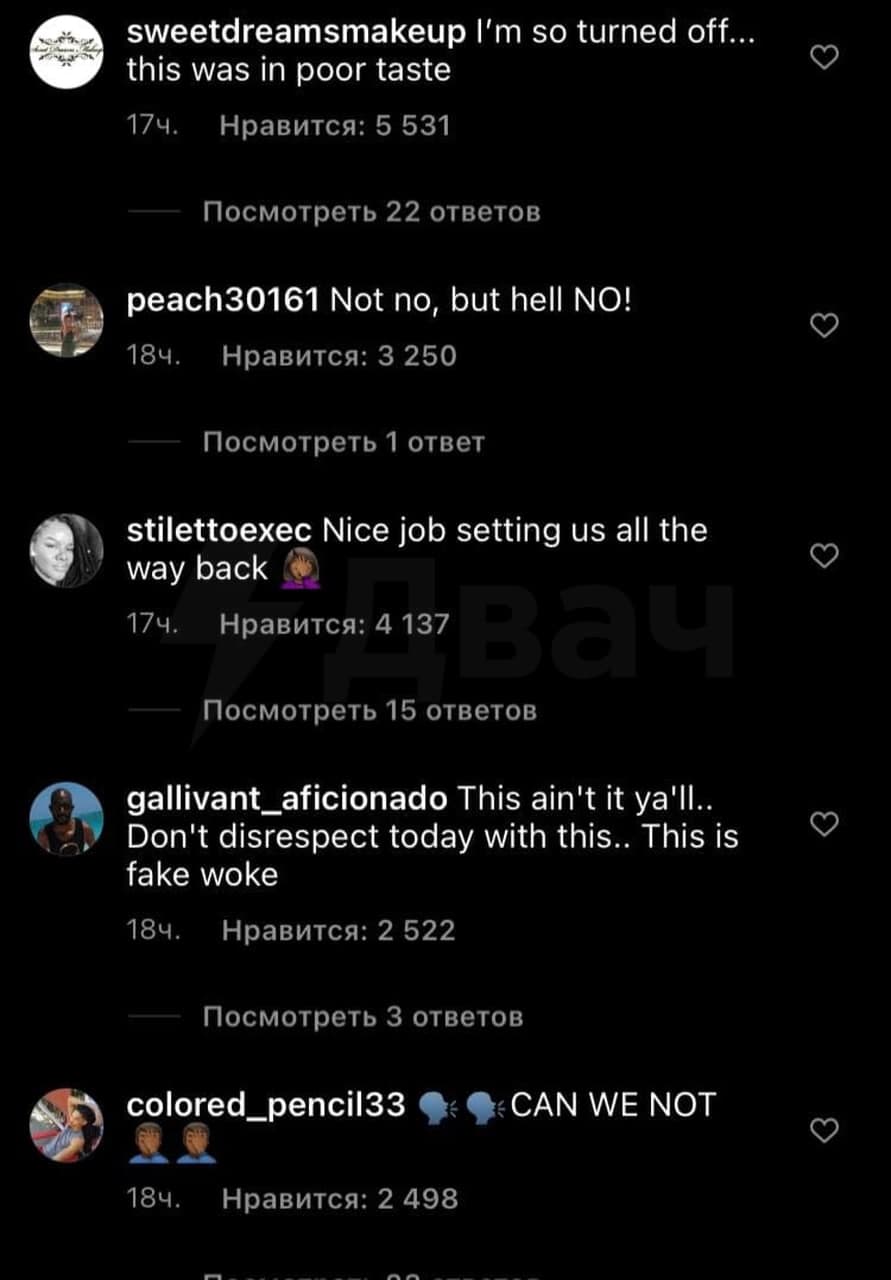Open the sweetdreamsmakeup username link
Viewport: 891px width, 1280px height.
point(297,33)
